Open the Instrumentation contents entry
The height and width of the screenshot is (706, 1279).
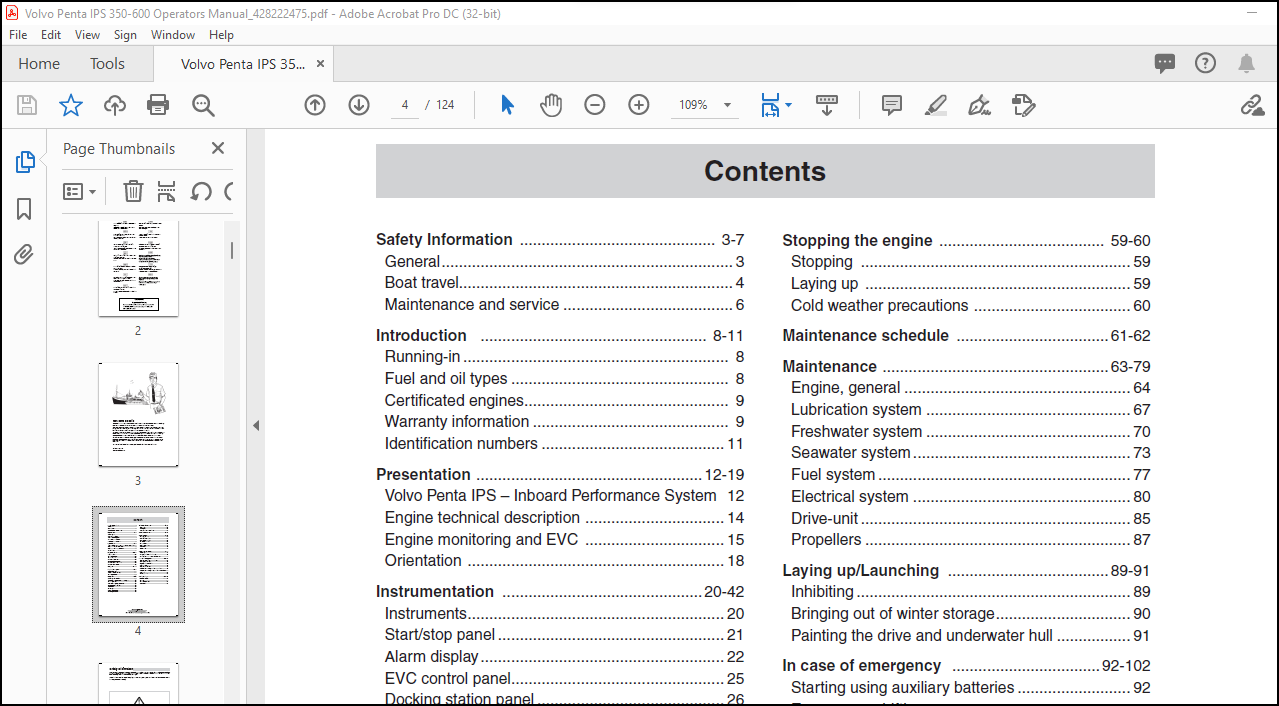(x=560, y=591)
